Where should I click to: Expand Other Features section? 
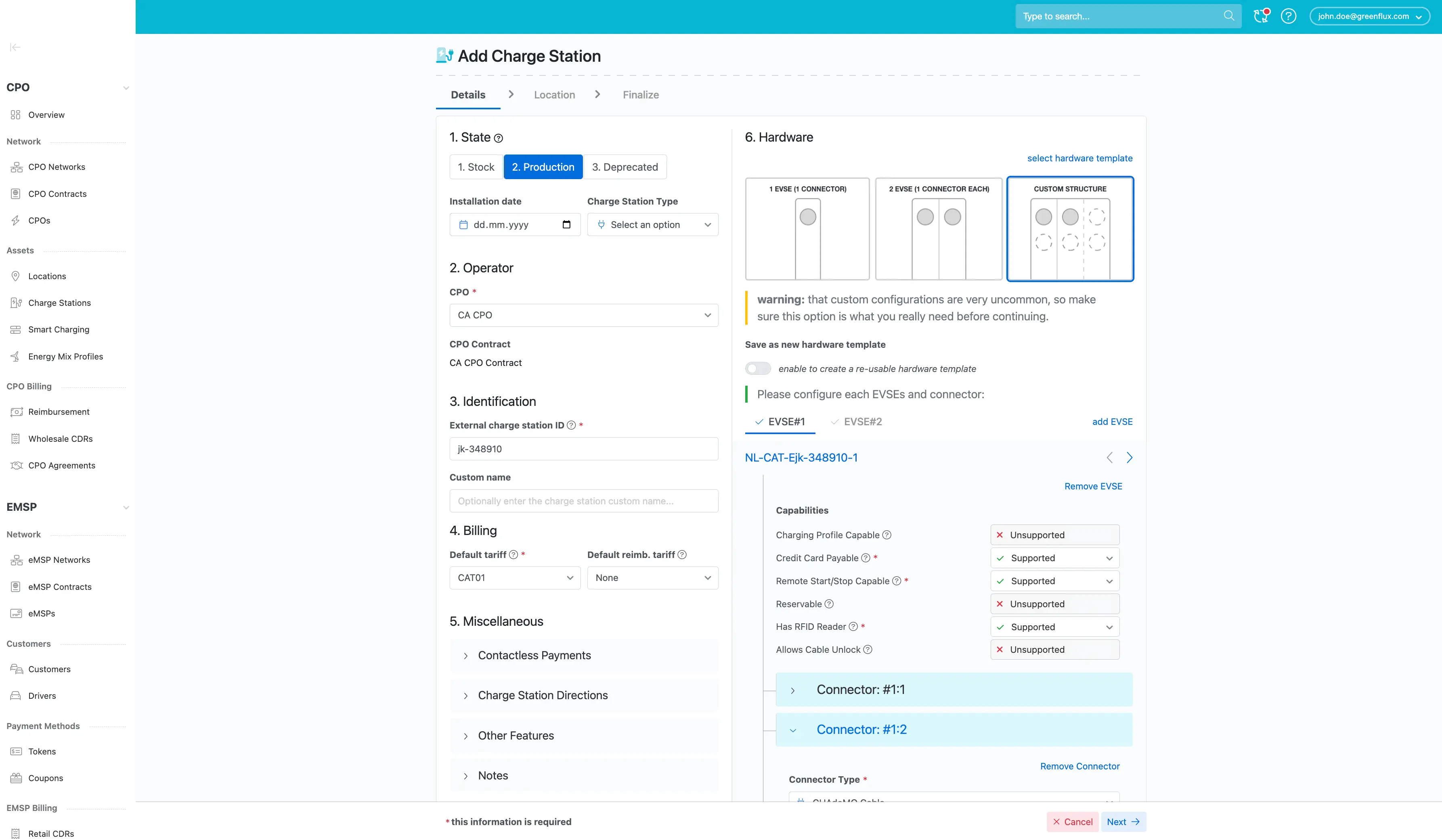pyautogui.click(x=584, y=736)
